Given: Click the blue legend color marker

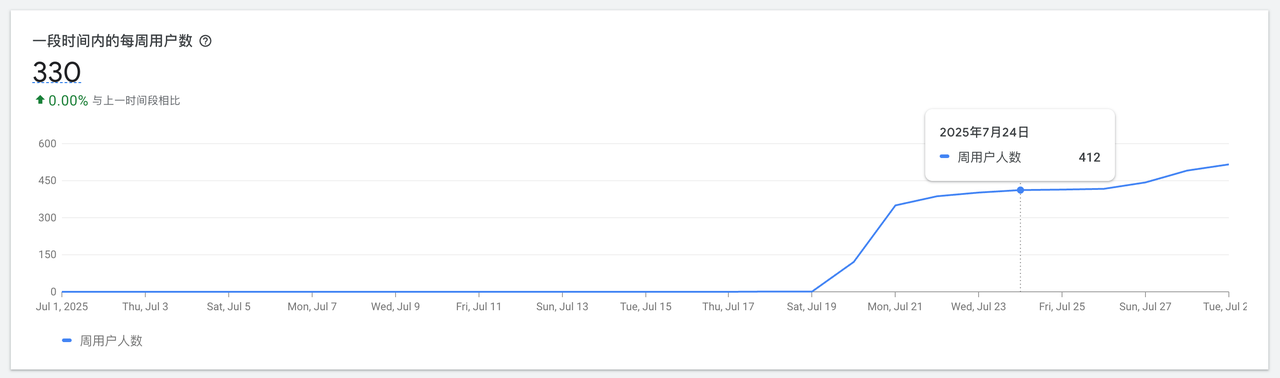Looking at the screenshot, I should pyautogui.click(x=67, y=341).
